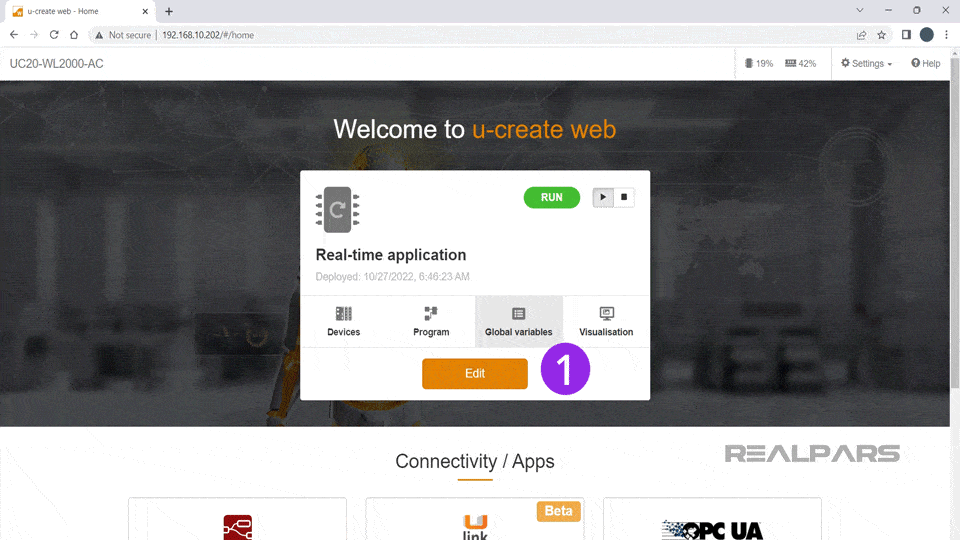Click the memory usage 42% indicator
The height and width of the screenshot is (540, 960).
[800, 63]
